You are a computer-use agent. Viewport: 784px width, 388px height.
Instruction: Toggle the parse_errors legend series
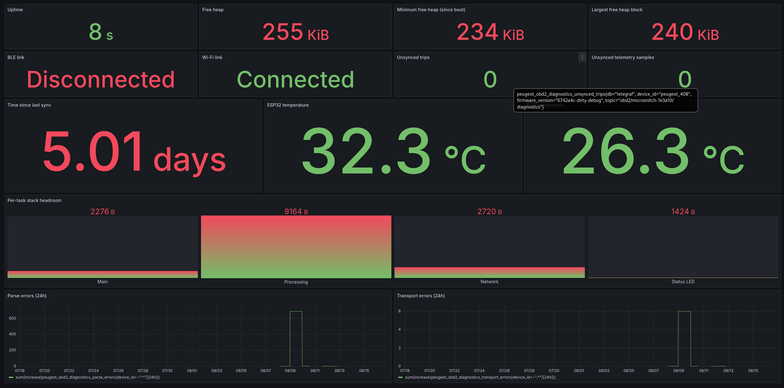click(x=89, y=377)
